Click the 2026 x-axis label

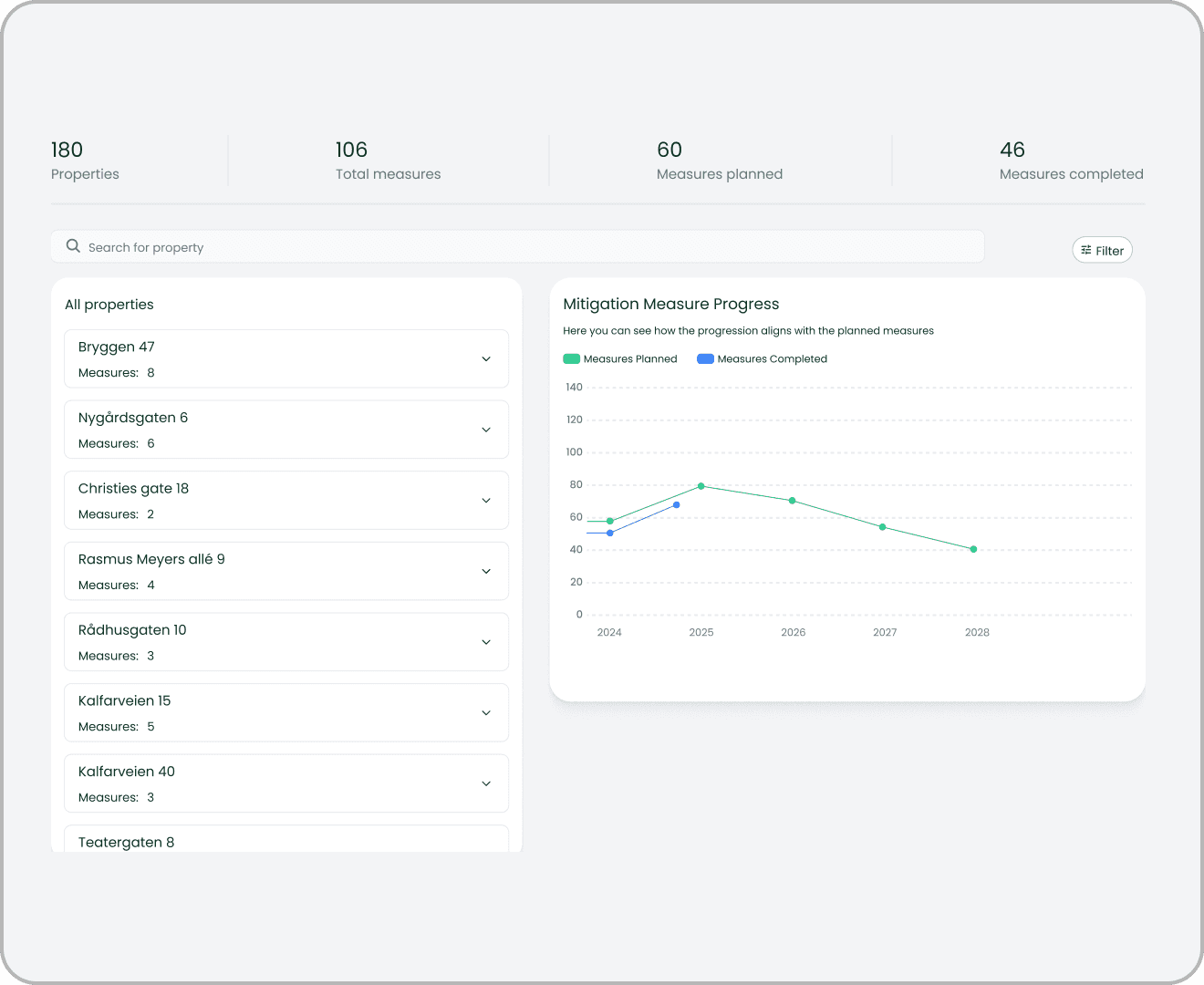click(793, 632)
